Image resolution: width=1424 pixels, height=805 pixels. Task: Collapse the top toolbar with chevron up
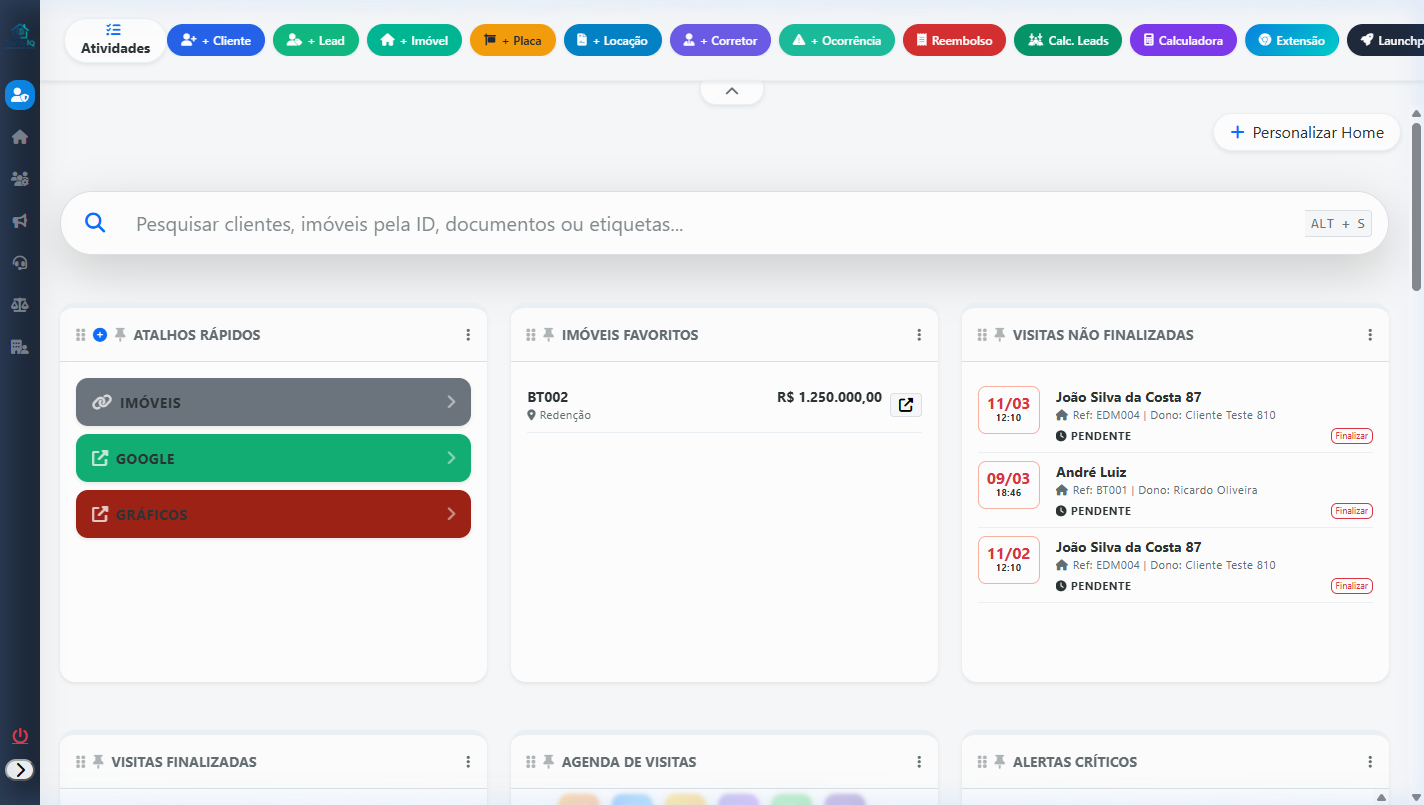coord(732,91)
